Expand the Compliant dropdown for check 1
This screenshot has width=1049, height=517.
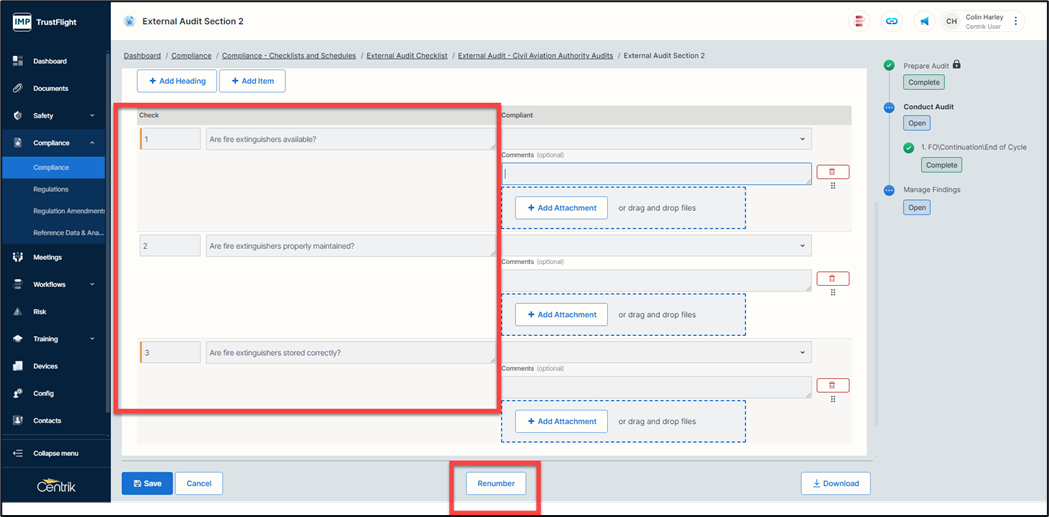click(656, 139)
